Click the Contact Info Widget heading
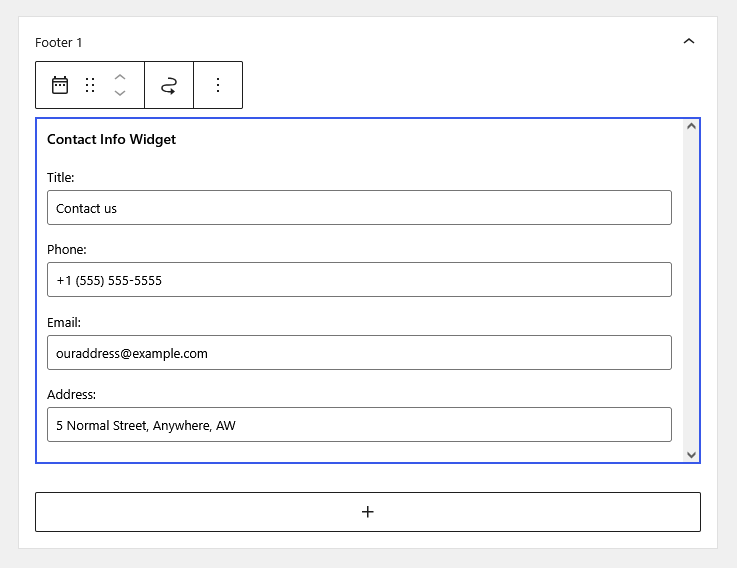737x568 pixels. pyautogui.click(x=111, y=140)
